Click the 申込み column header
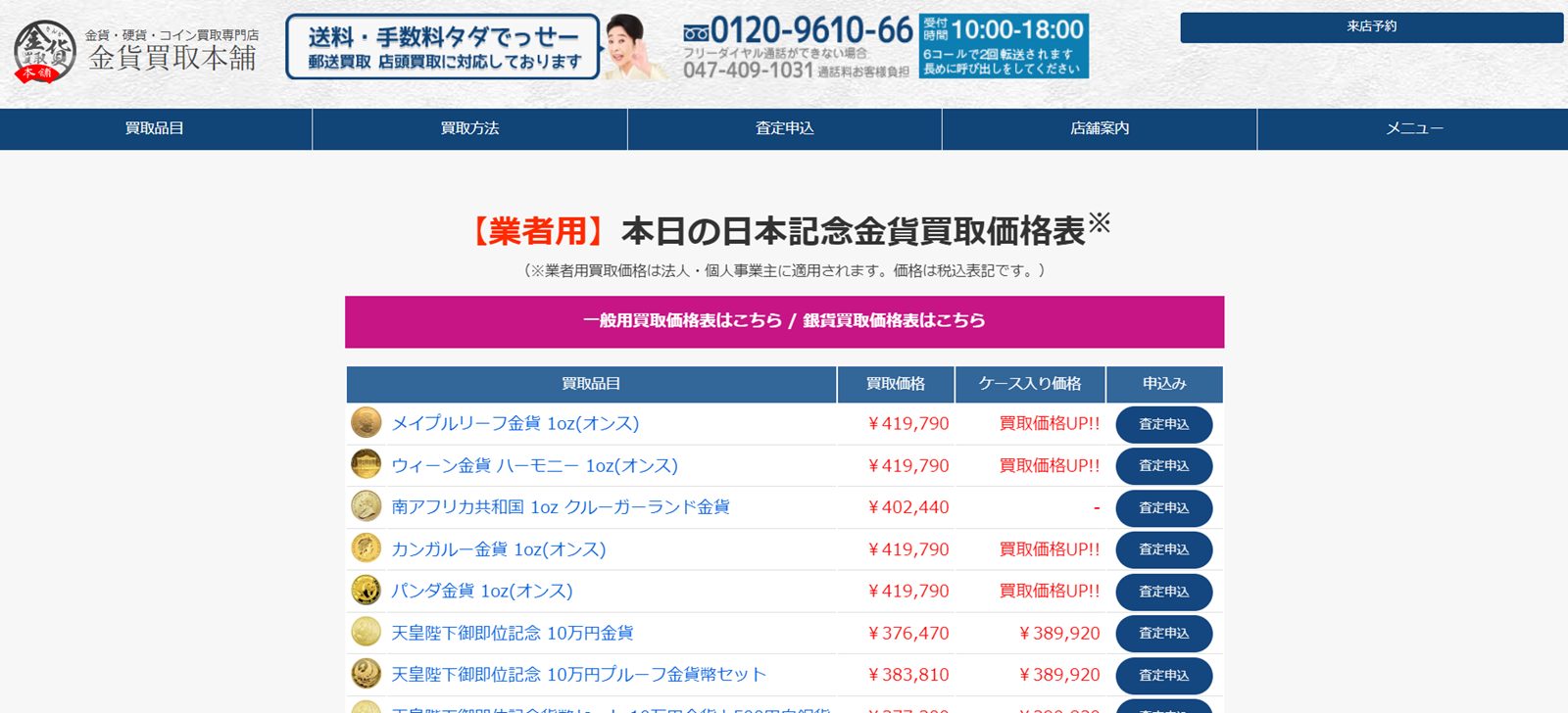The image size is (1568, 713). click(1164, 384)
